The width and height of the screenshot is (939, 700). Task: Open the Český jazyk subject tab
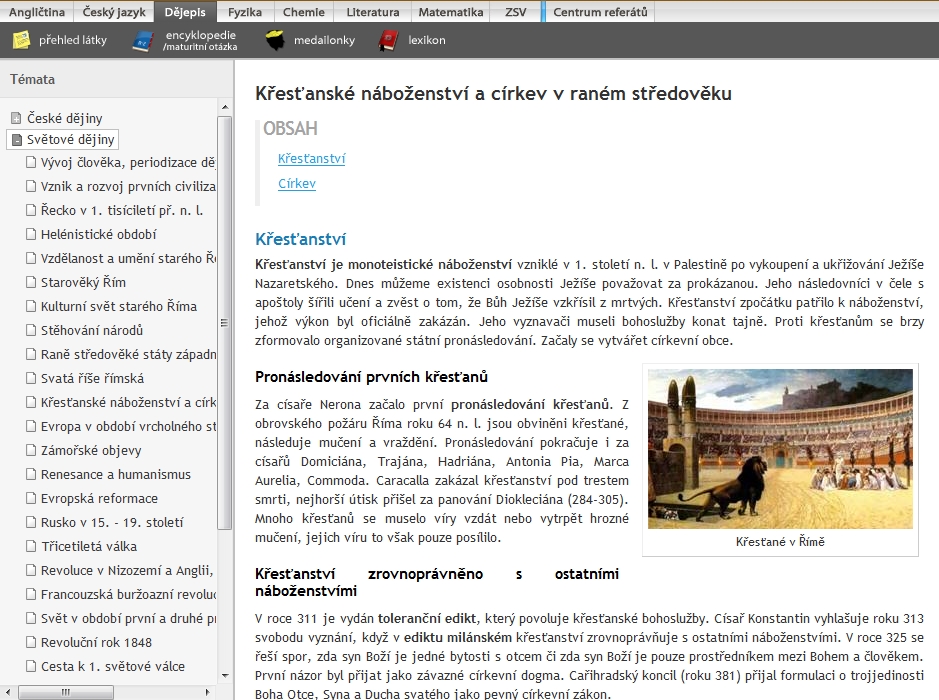click(x=114, y=12)
